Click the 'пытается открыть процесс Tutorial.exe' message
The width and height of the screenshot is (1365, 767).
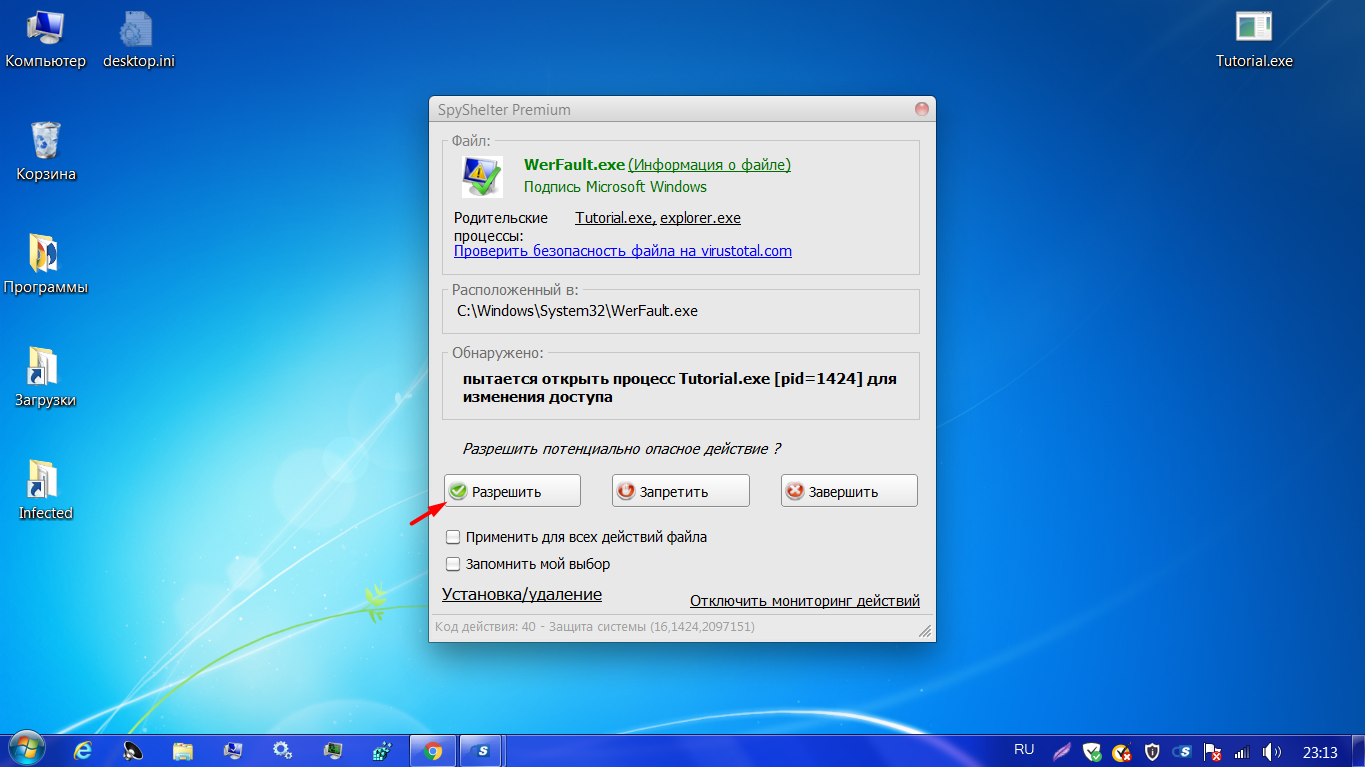click(680, 388)
